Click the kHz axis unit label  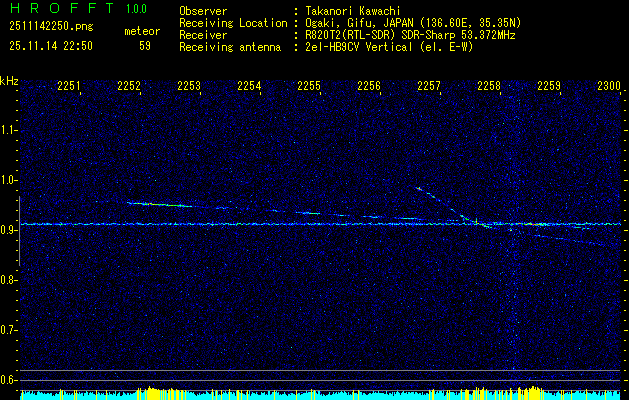tap(9, 81)
